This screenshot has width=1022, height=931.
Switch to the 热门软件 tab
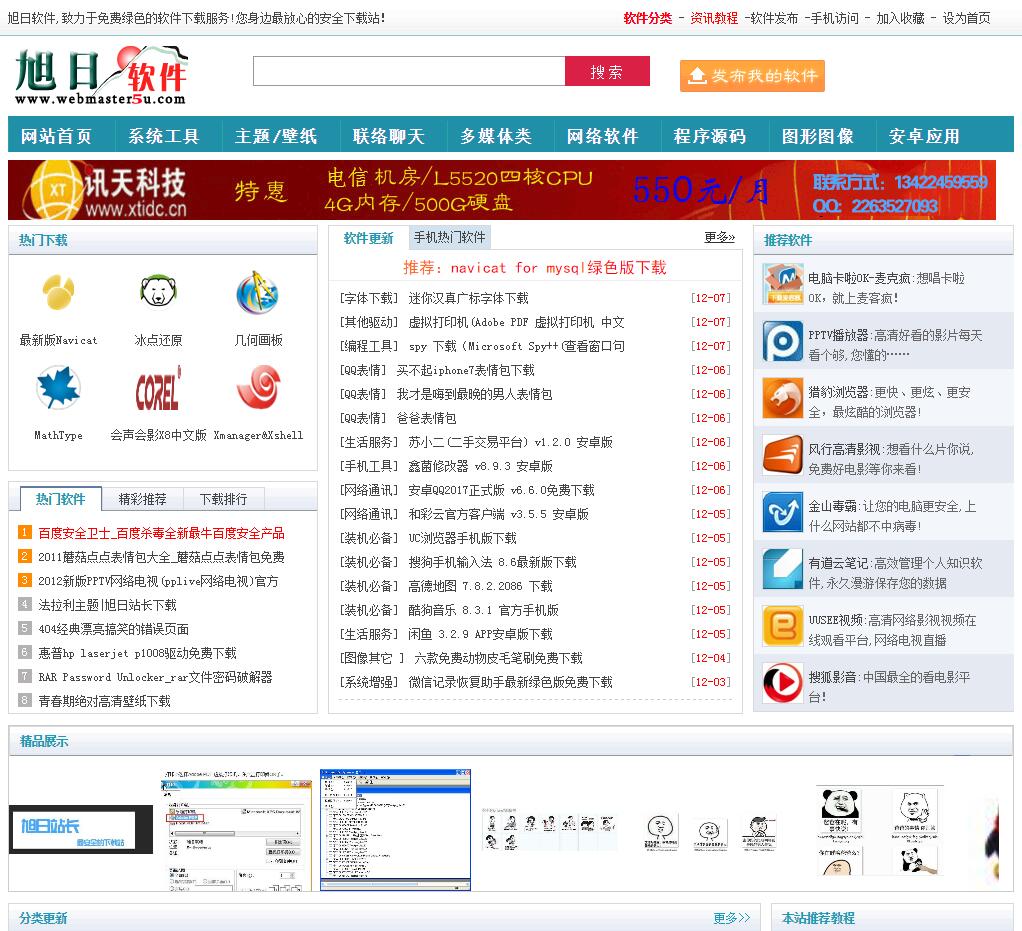click(61, 499)
